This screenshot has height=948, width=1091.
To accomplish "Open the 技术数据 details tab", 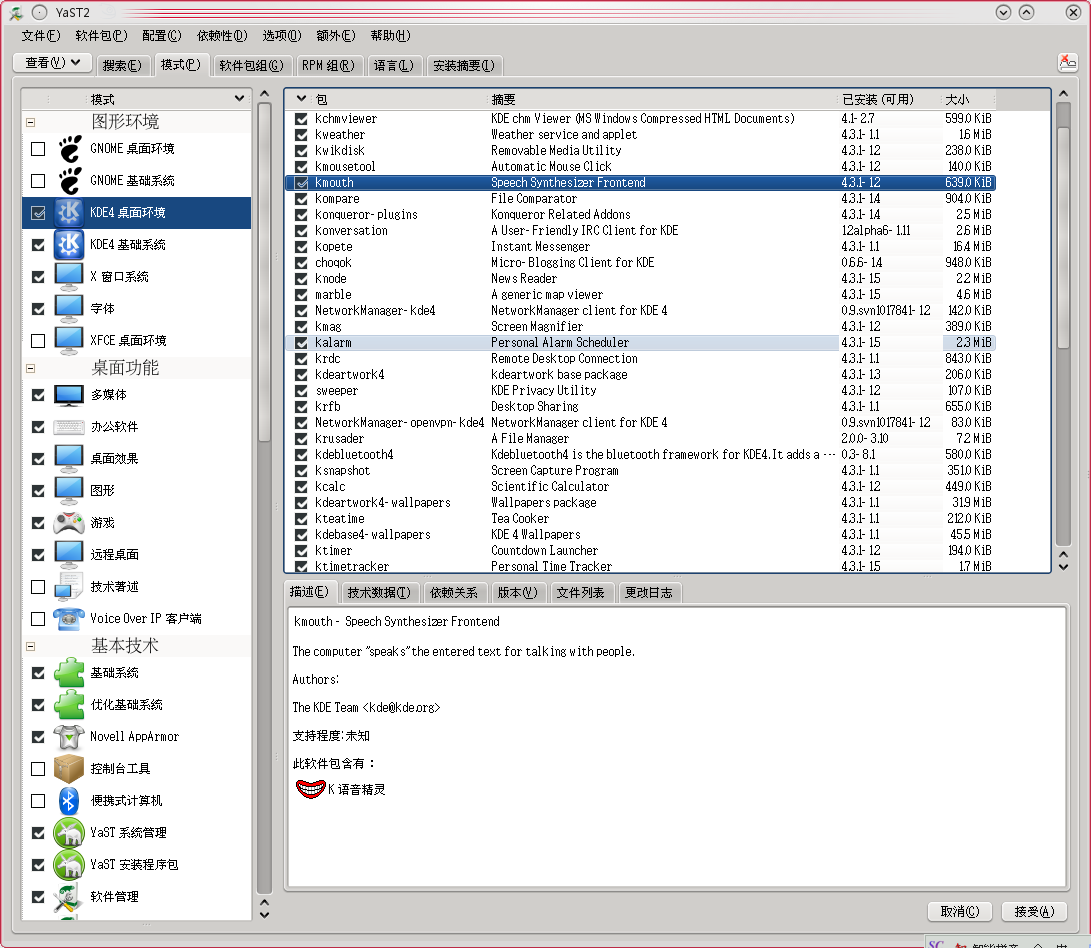I will pyautogui.click(x=379, y=592).
